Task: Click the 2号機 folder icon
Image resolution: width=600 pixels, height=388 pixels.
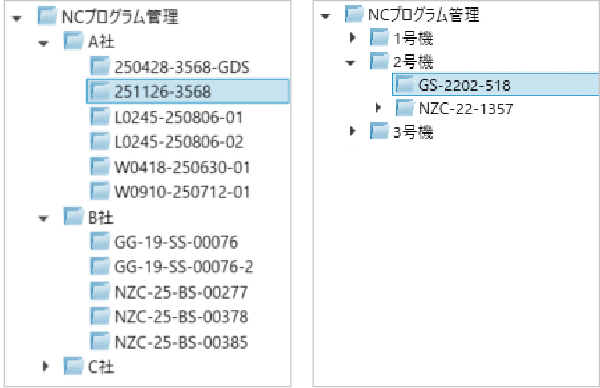Action: pyautogui.click(x=379, y=60)
